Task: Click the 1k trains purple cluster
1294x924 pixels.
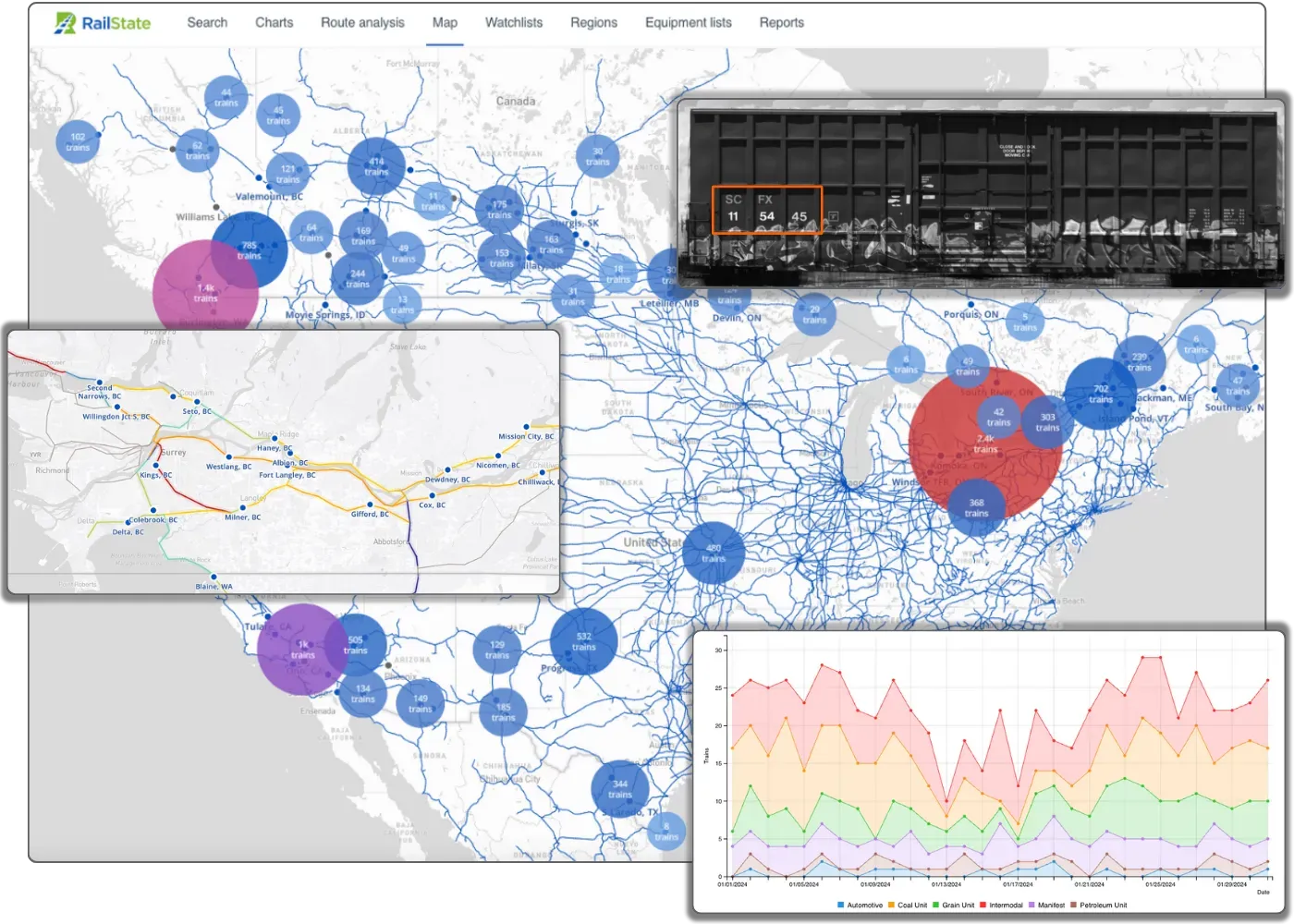Action: coord(302,650)
